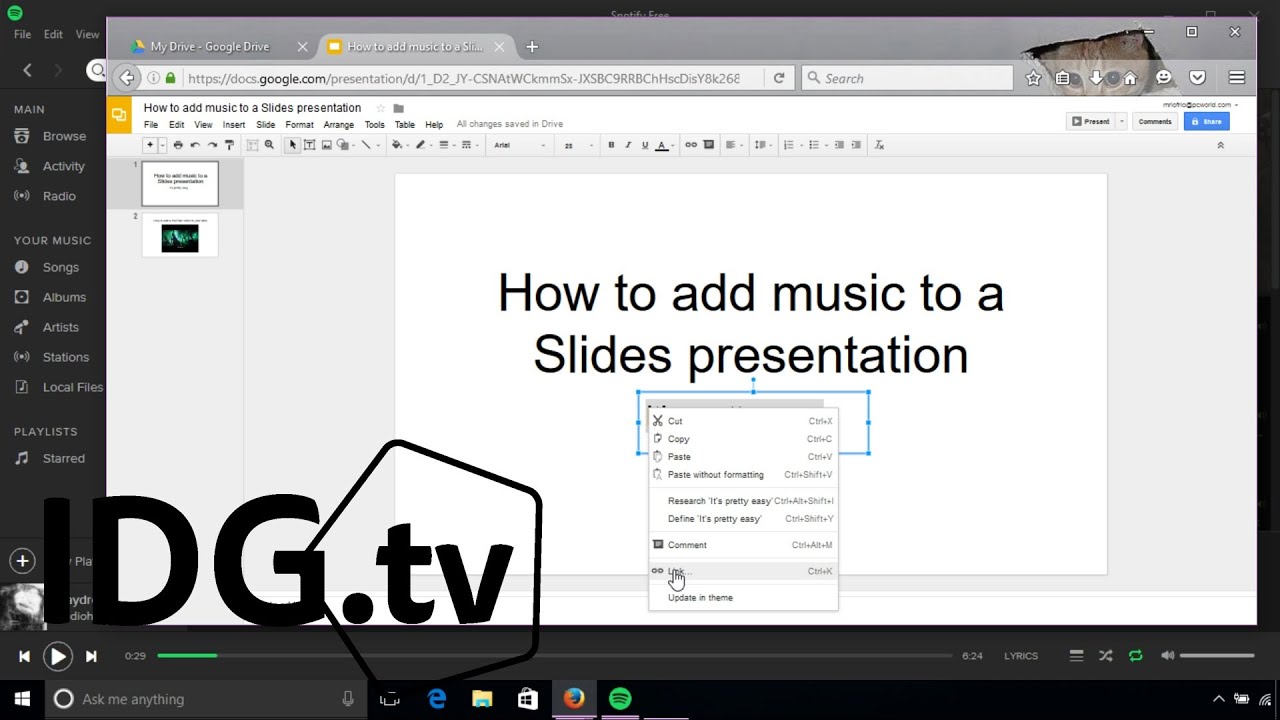Open the numbered list dropdown
The width and height of the screenshot is (1280, 720).
tap(792, 145)
